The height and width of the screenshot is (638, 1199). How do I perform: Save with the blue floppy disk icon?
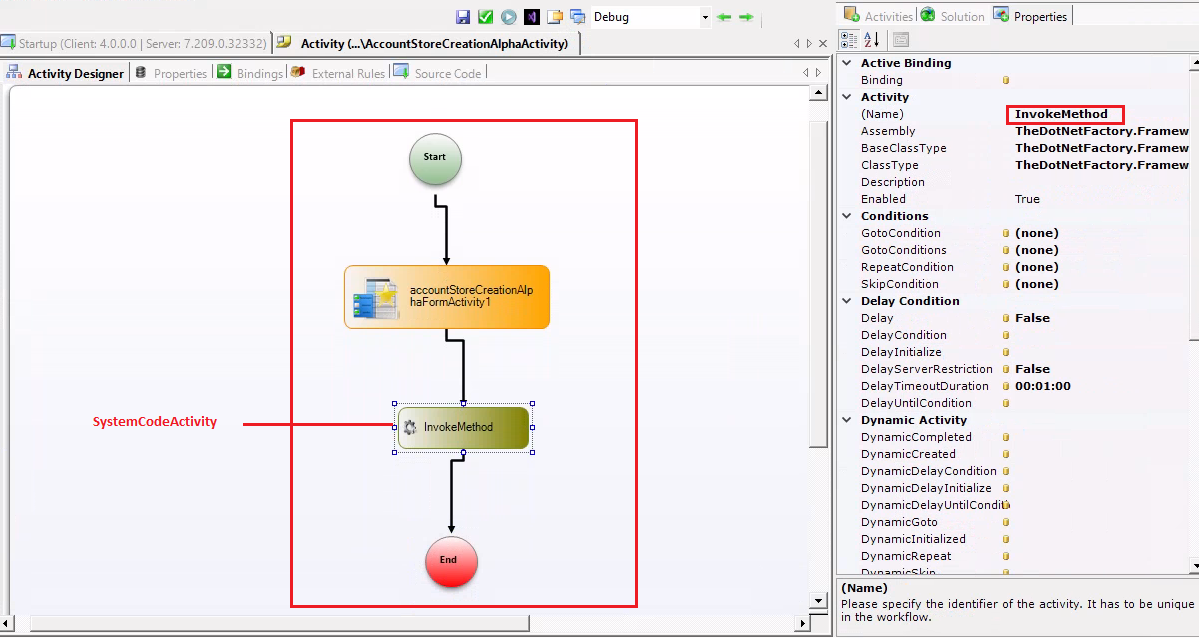[463, 17]
